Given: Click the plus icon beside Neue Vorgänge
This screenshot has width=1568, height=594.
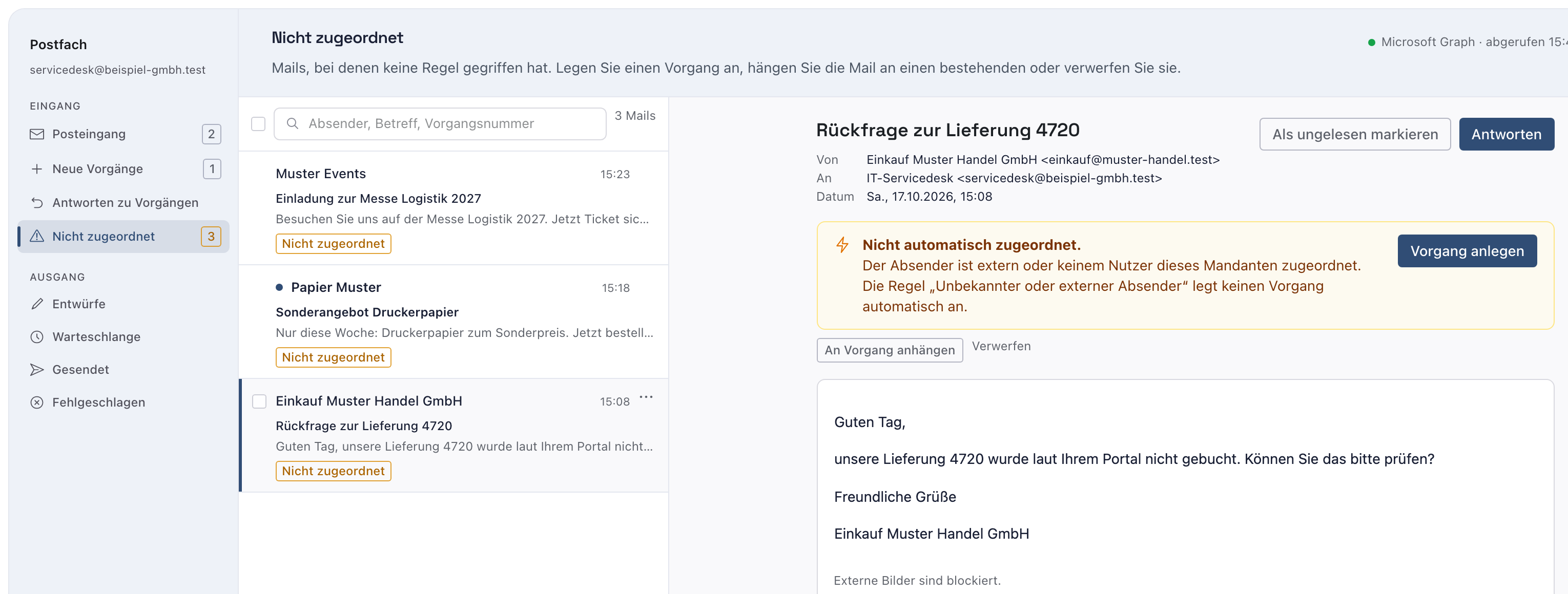Looking at the screenshot, I should [x=37, y=168].
